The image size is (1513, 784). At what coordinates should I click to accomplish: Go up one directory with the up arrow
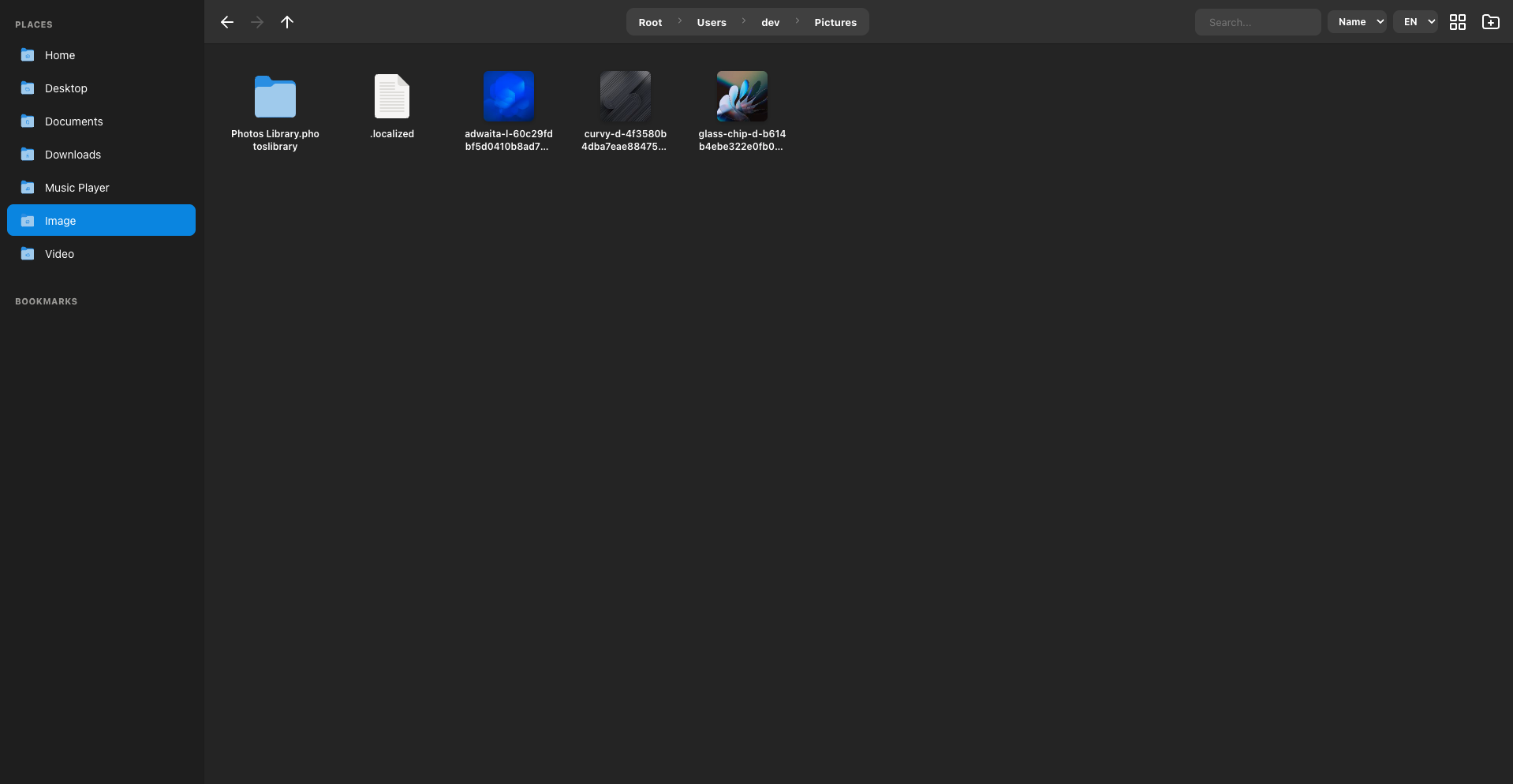[287, 22]
